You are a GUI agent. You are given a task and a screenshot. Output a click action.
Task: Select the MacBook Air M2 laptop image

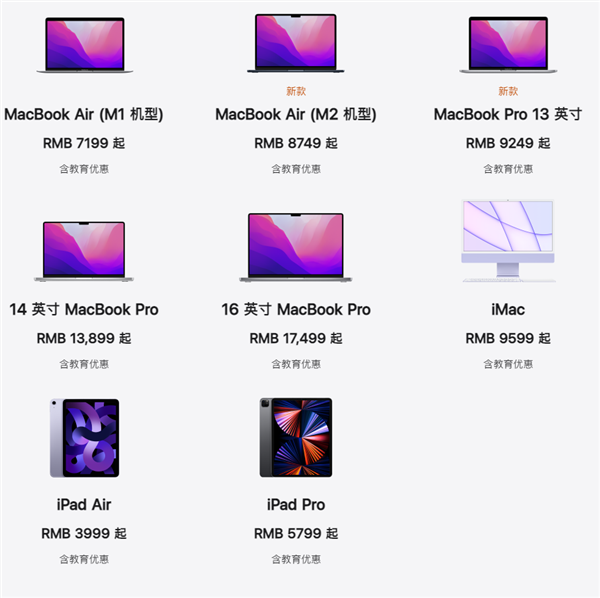(296, 43)
